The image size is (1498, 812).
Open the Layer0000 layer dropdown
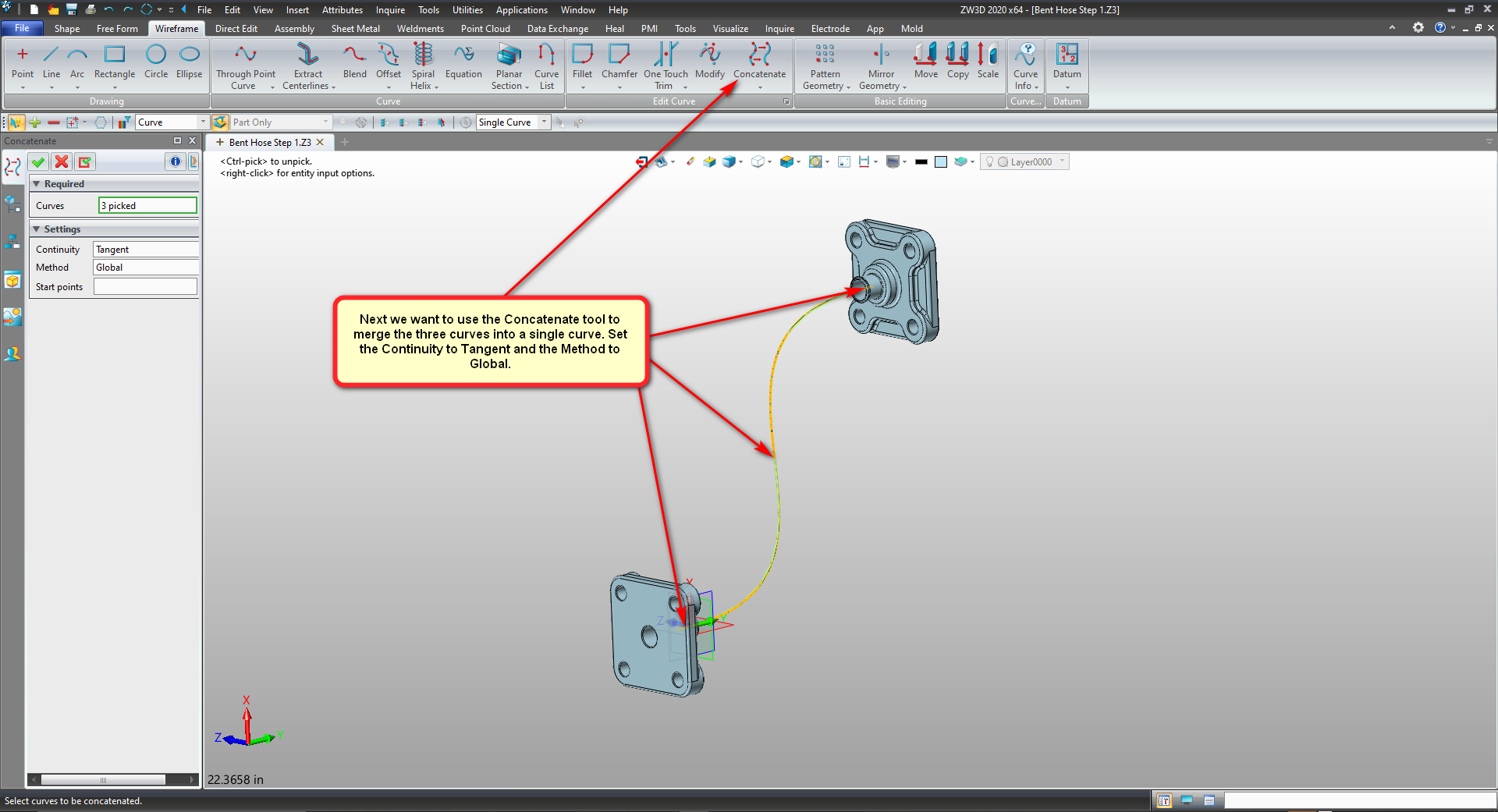coord(1062,161)
